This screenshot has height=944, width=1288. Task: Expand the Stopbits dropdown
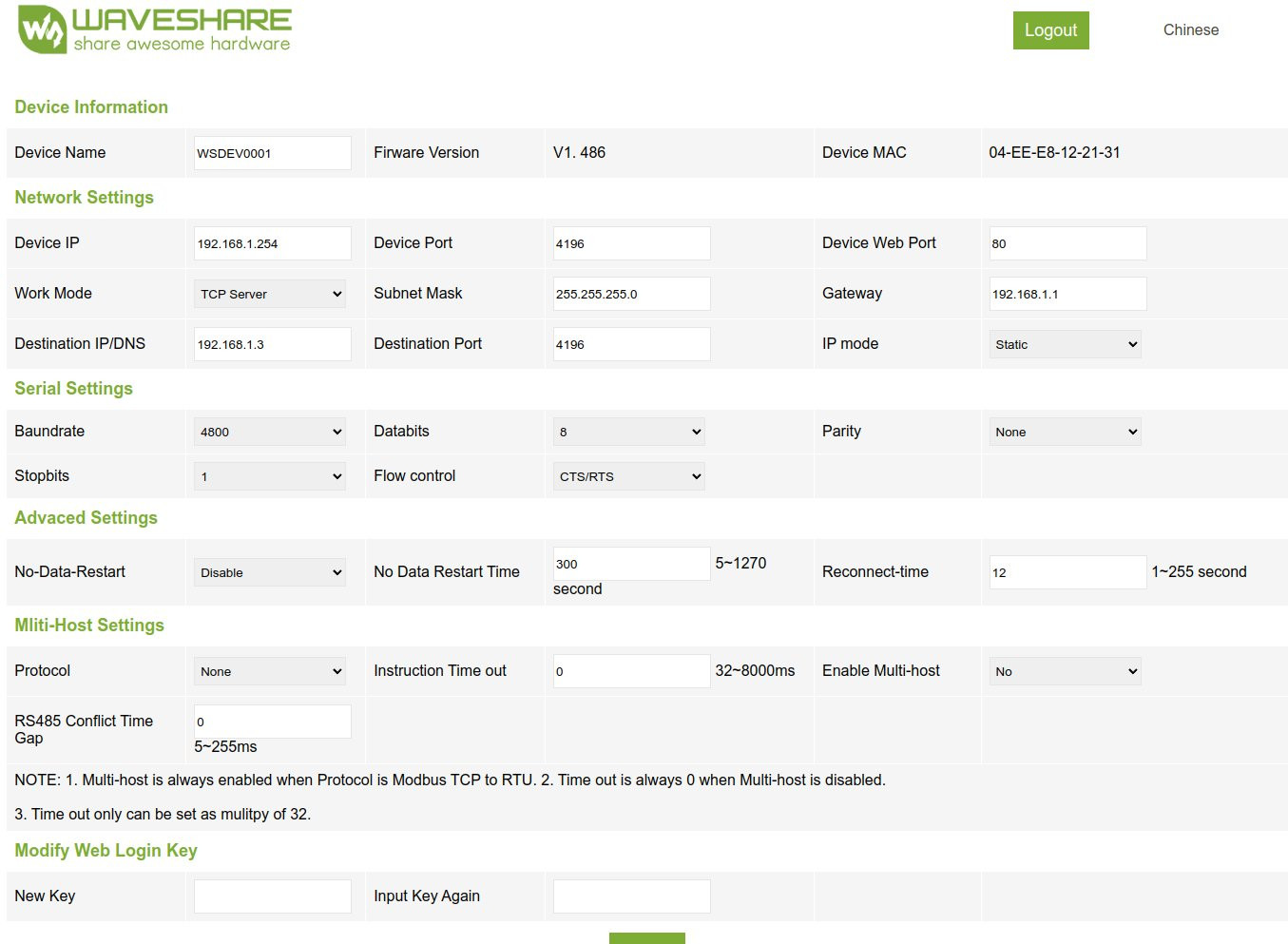coord(270,476)
